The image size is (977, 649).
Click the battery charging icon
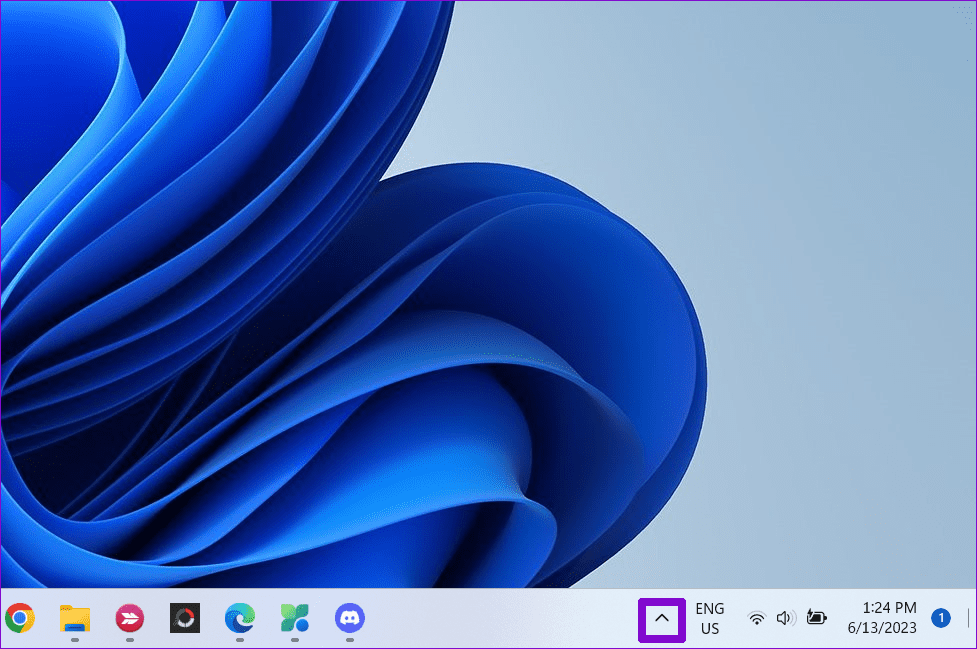(816, 617)
